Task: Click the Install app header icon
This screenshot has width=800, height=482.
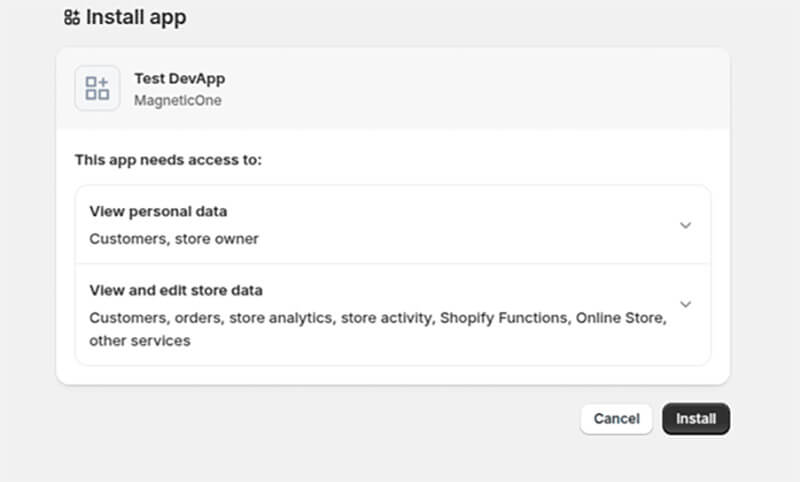Action: coord(72,17)
